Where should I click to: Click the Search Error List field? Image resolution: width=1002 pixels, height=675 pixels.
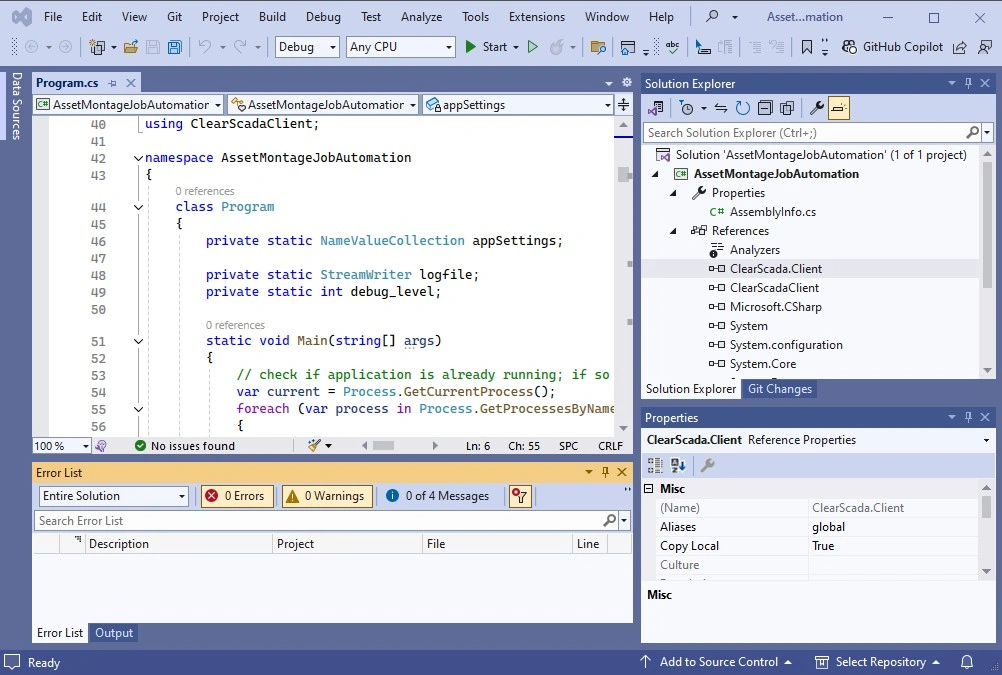[320, 521]
